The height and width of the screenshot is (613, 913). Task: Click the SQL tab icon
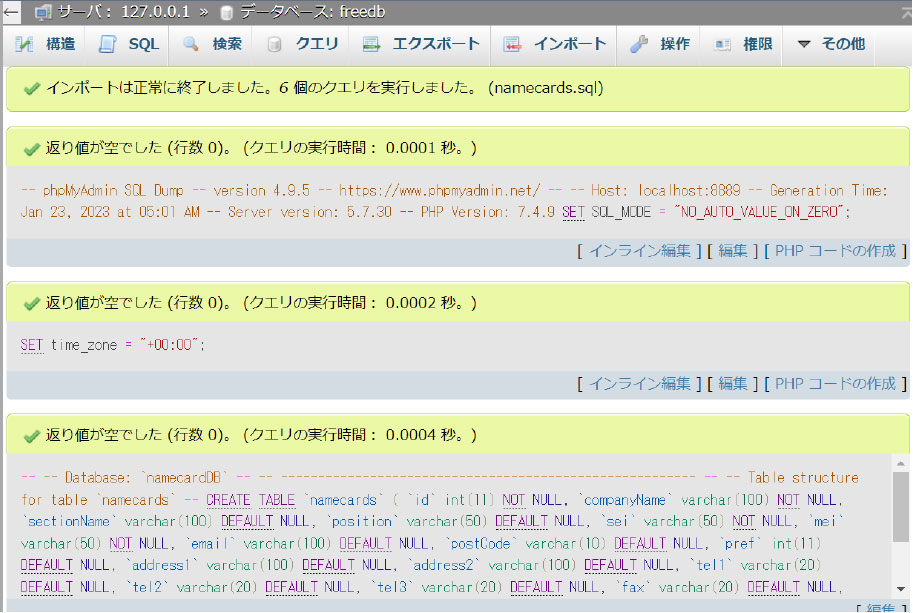107,44
